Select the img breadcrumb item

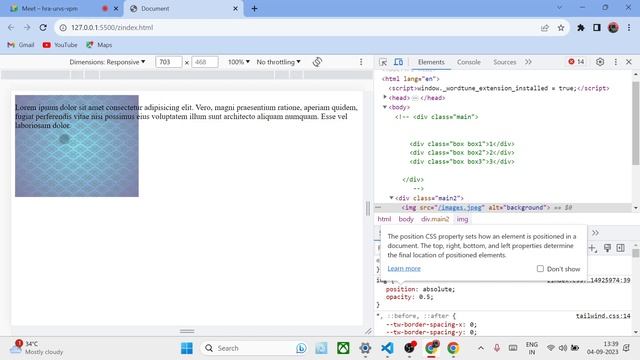click(462, 219)
